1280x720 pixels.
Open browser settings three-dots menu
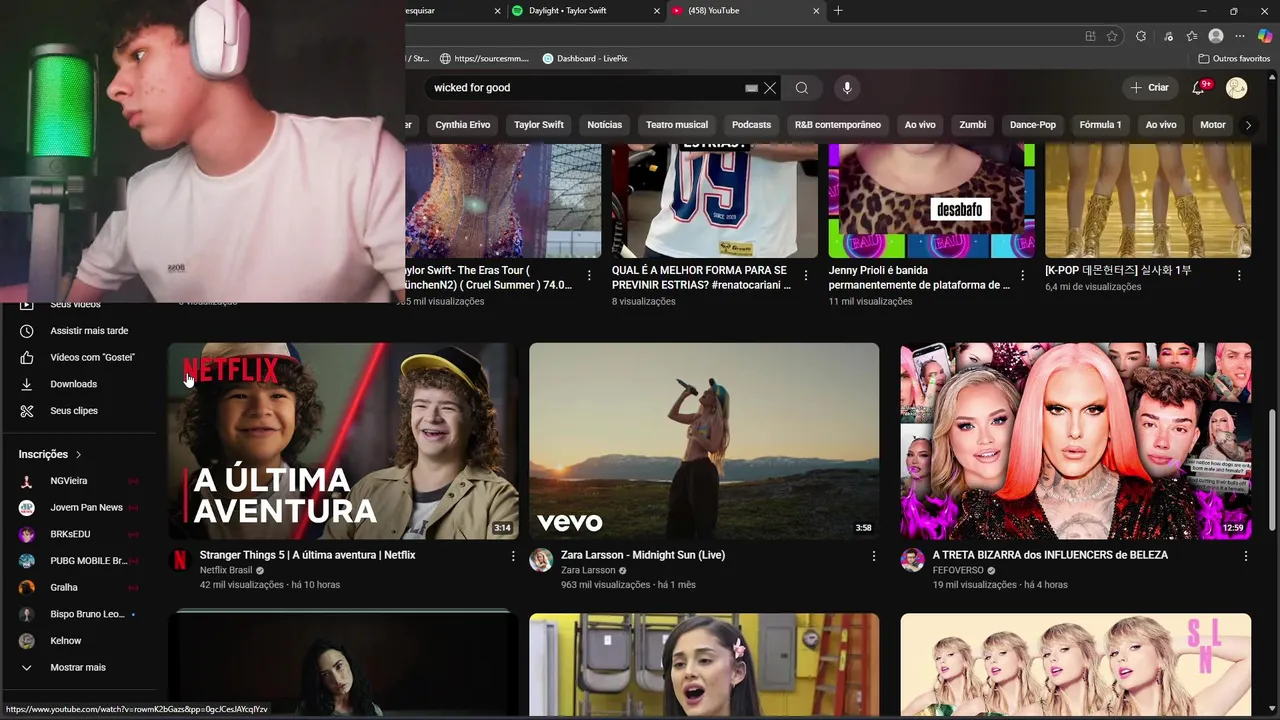(1240, 36)
